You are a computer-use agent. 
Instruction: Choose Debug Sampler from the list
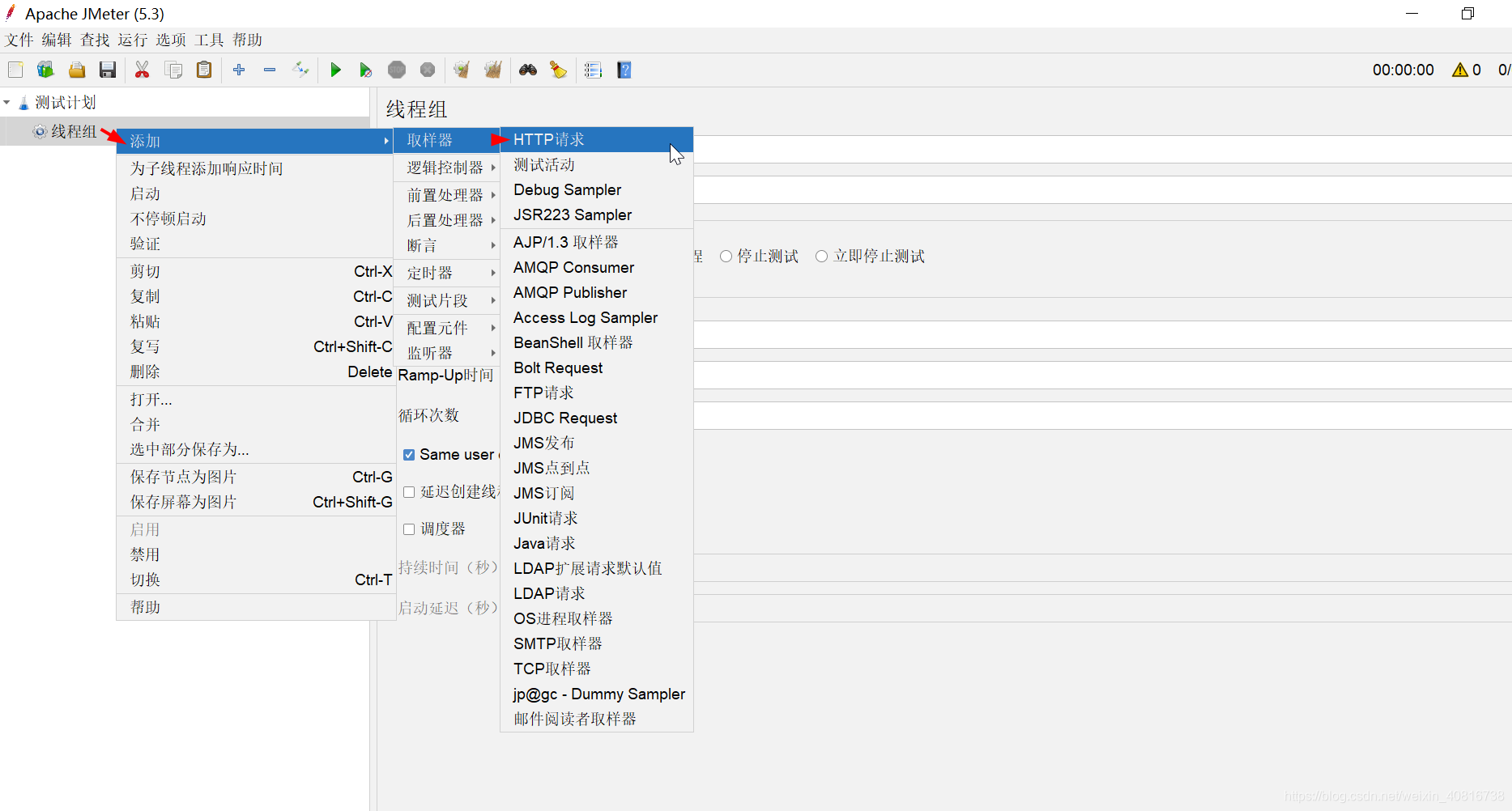tap(597, 189)
